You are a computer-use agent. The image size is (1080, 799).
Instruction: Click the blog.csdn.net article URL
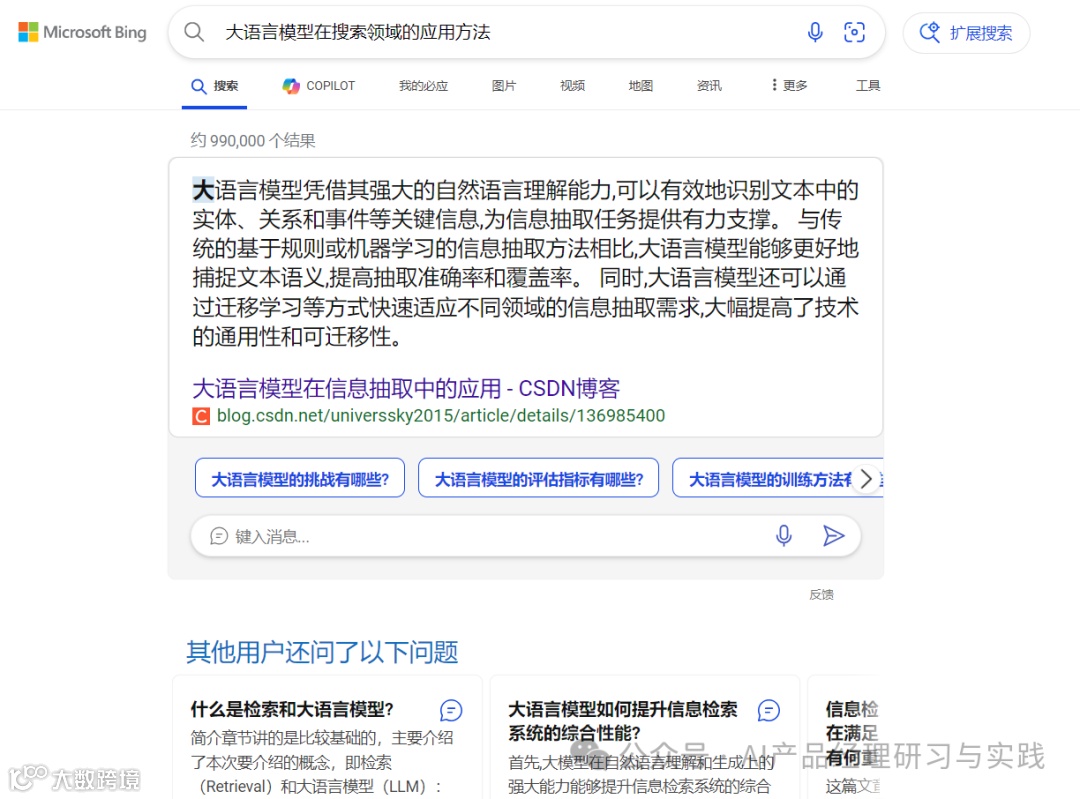[x=441, y=415]
